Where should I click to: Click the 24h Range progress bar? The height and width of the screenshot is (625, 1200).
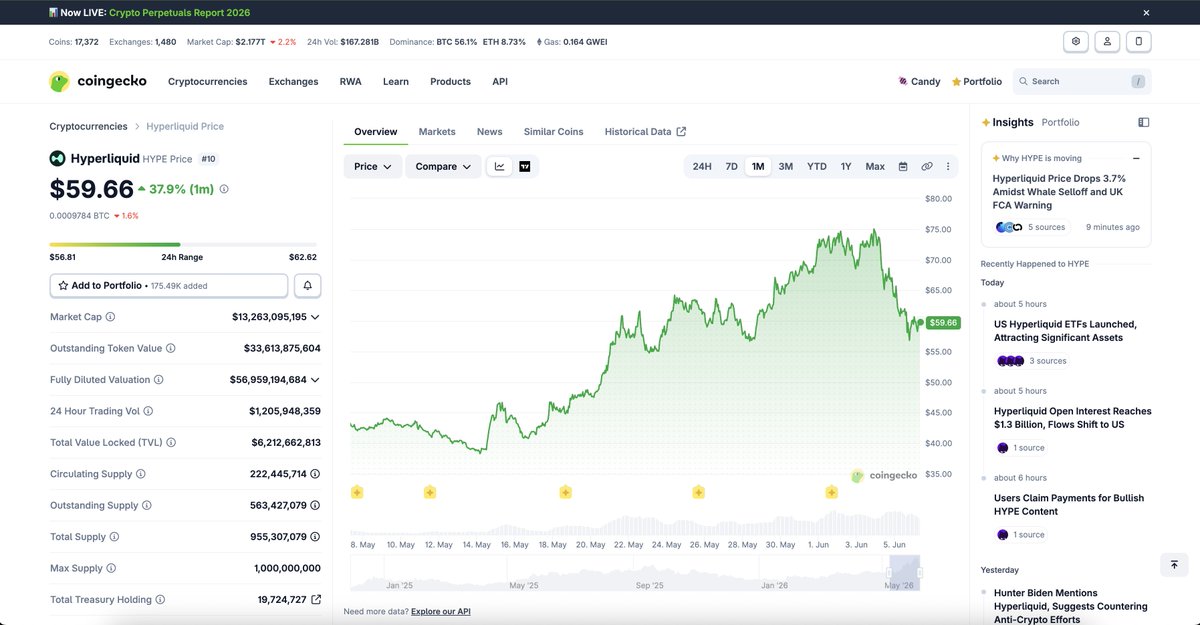[183, 244]
